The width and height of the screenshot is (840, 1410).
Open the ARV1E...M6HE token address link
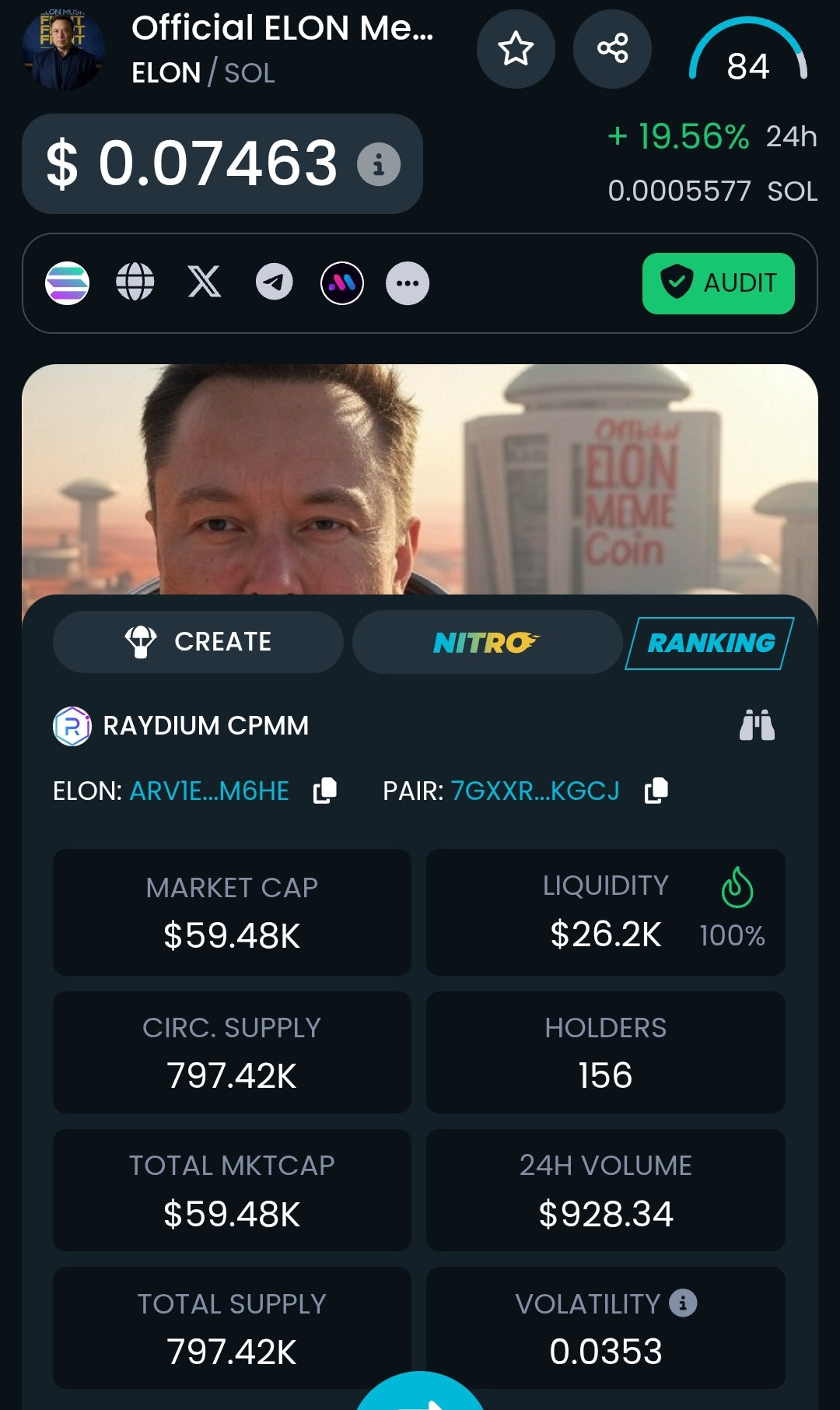tap(209, 791)
